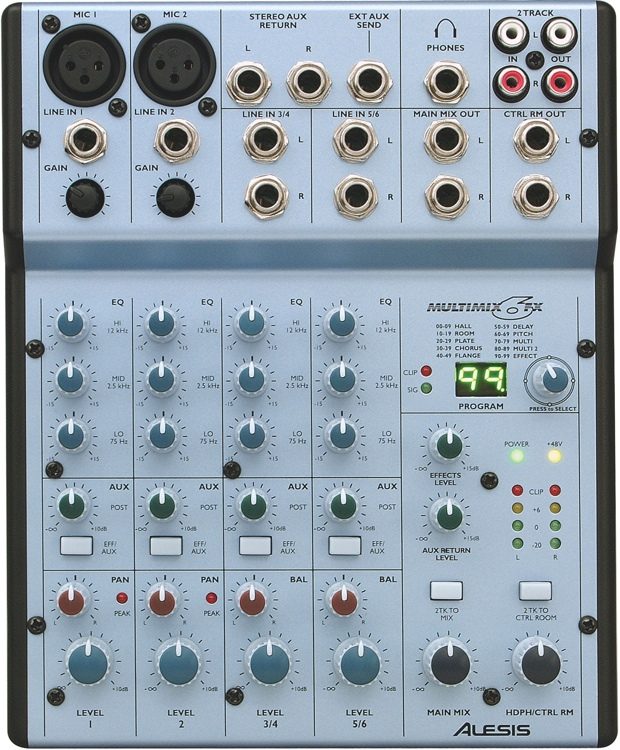Click the left meter CLIP LED
This screenshot has width=620, height=750.
[518, 491]
